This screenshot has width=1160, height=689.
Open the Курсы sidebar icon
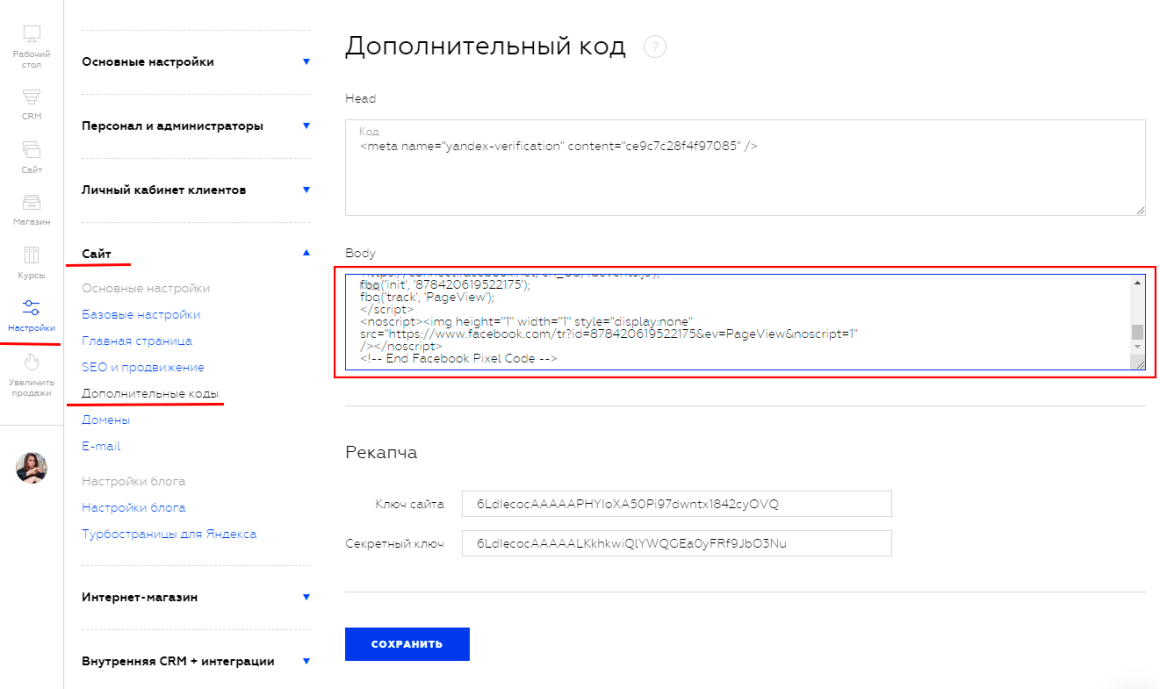(32, 255)
